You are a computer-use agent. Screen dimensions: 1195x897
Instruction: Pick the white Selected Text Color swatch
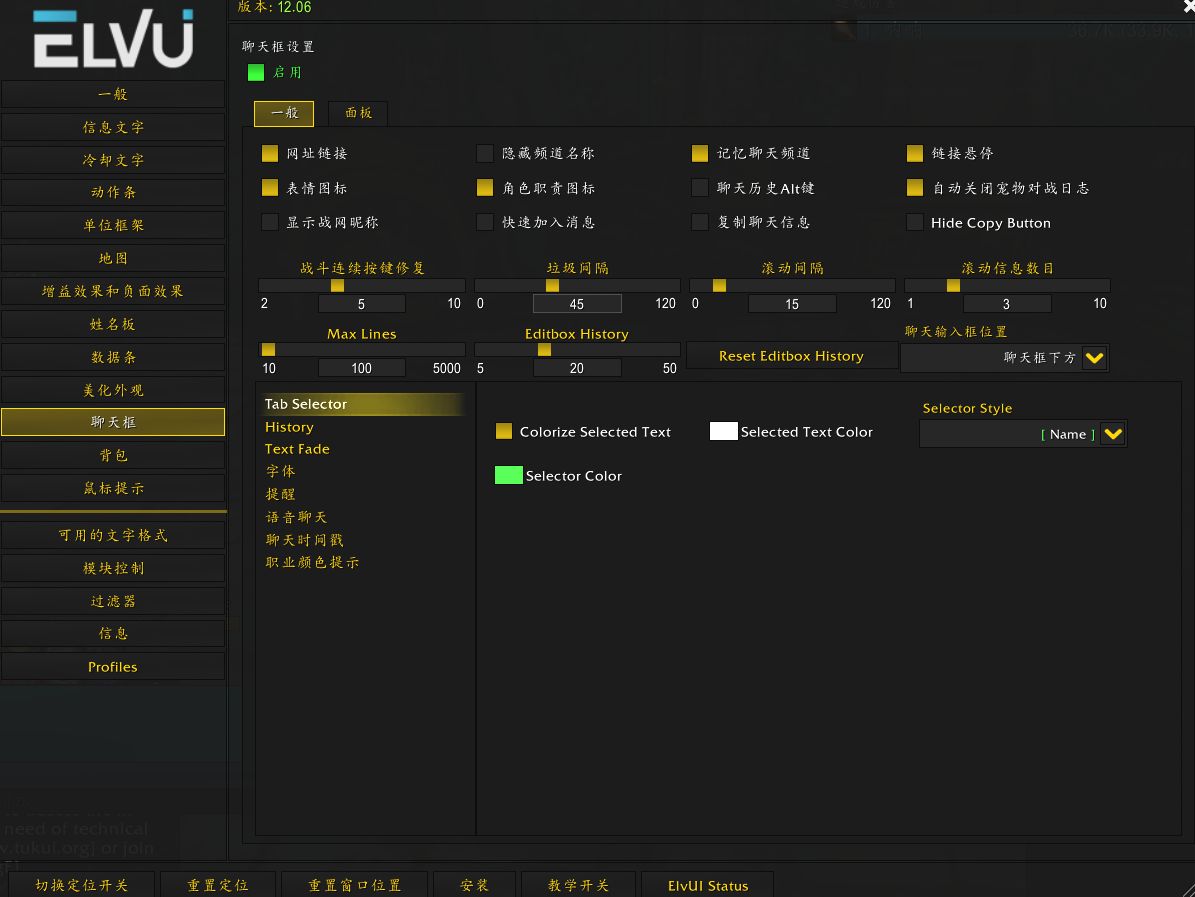pos(723,432)
